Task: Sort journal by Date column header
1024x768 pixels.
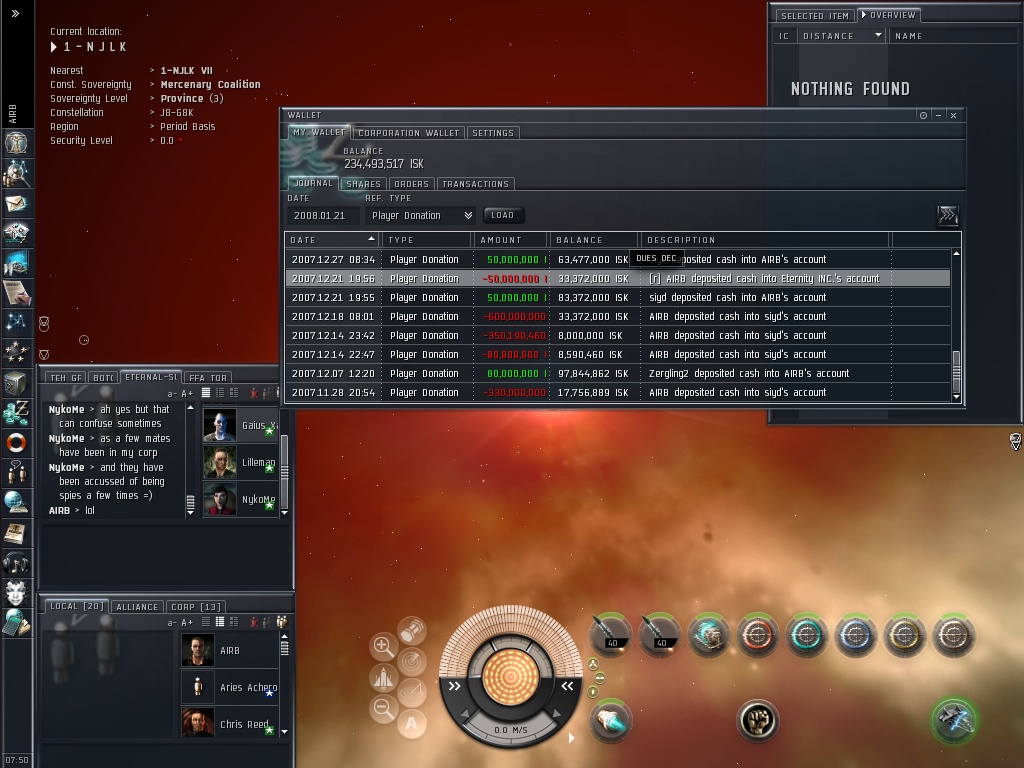Action: tap(333, 240)
